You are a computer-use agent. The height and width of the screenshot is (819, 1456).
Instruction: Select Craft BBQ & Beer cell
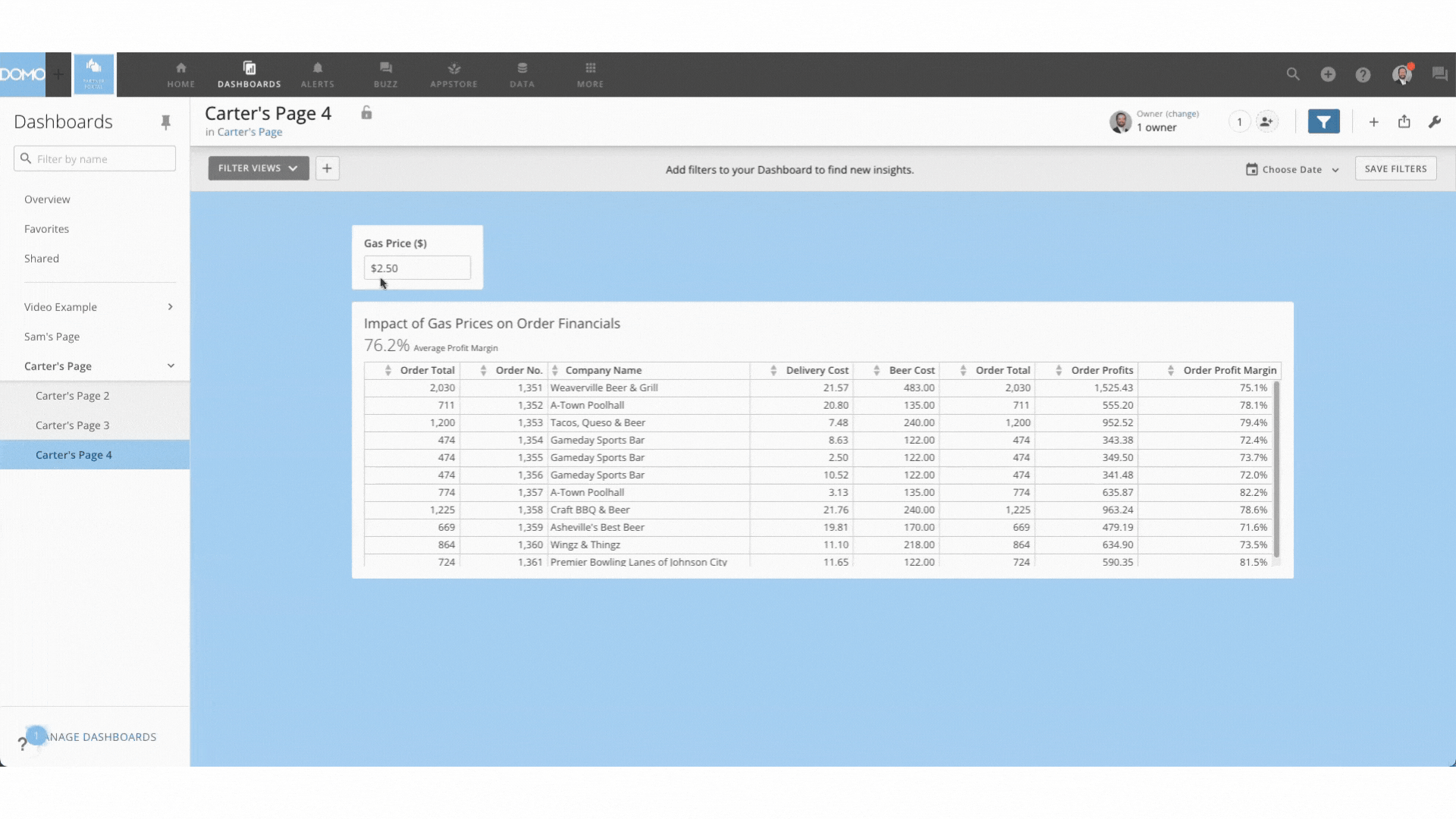648,510
